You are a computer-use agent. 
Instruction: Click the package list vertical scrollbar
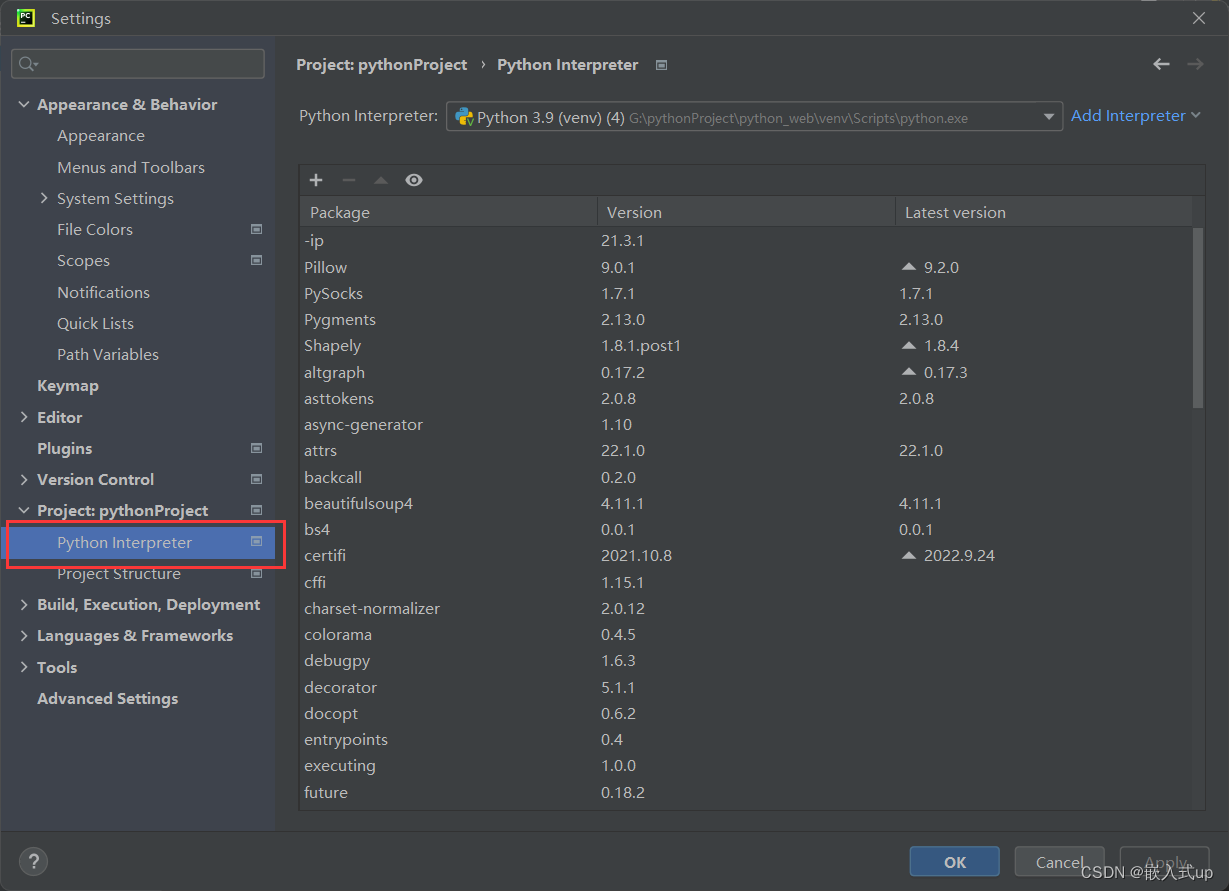1198,317
